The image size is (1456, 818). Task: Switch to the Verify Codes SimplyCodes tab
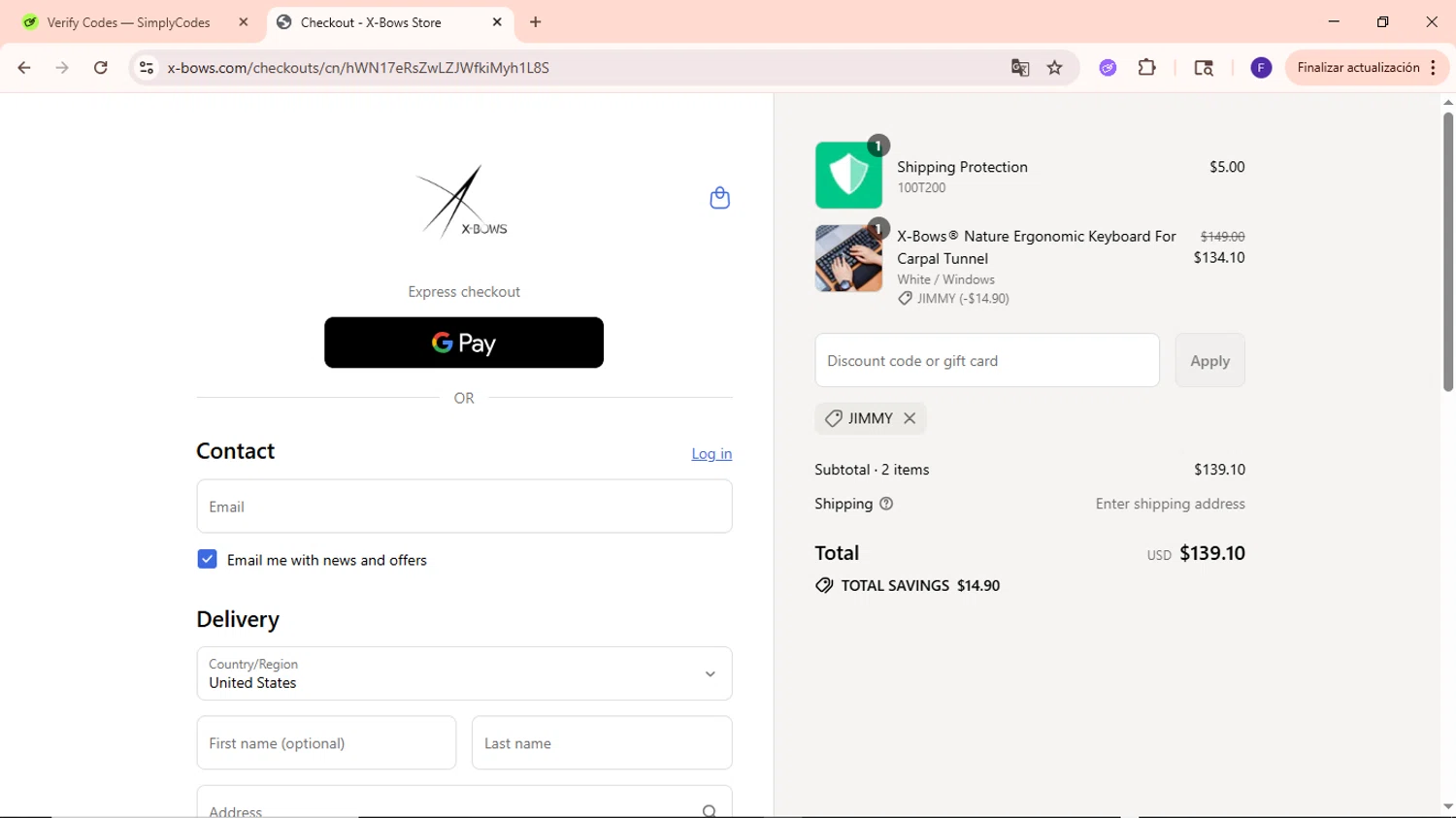[x=134, y=22]
